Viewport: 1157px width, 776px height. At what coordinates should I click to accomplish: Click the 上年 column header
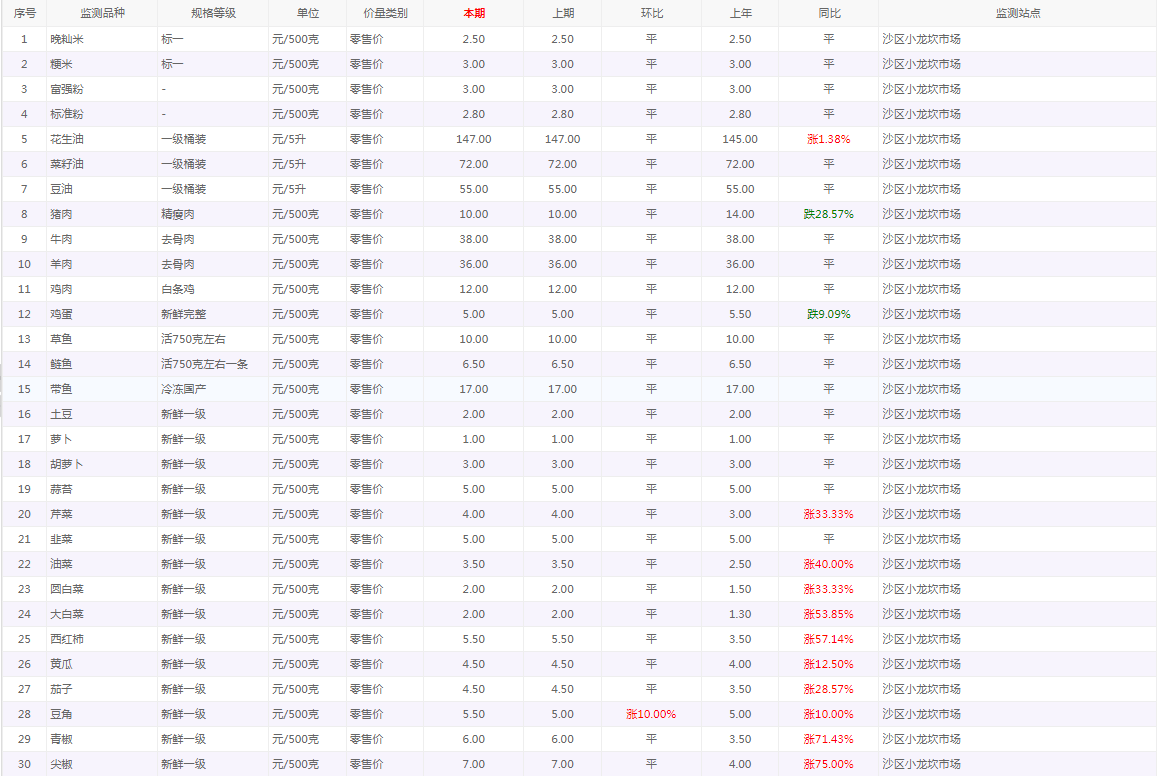740,14
